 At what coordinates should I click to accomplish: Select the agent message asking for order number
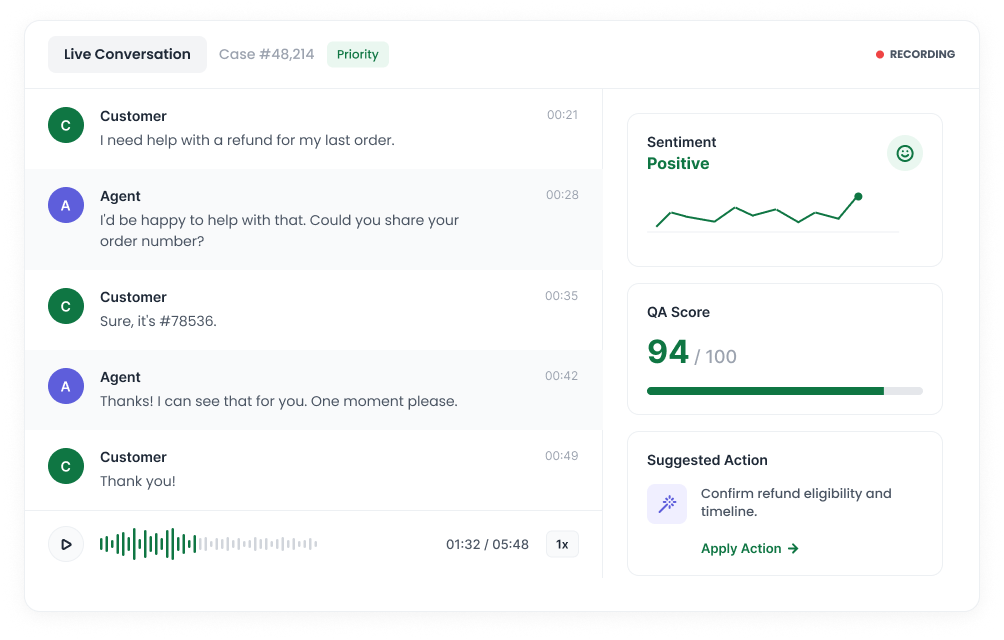279,230
